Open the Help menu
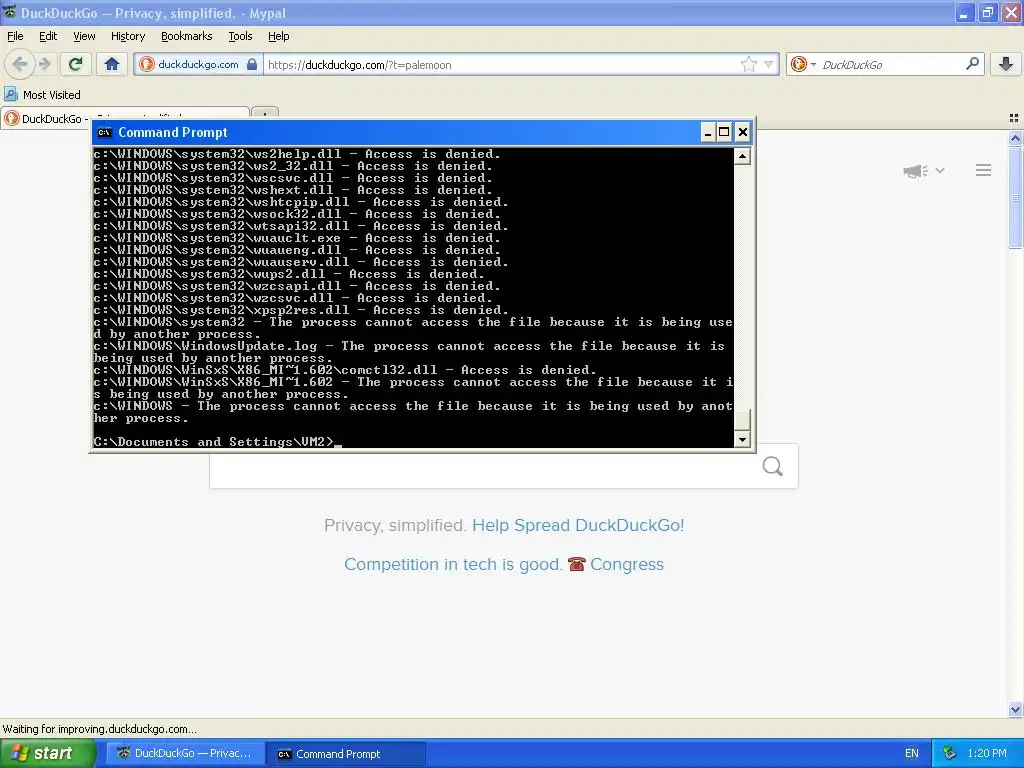Viewport: 1024px width, 768px height. click(278, 36)
